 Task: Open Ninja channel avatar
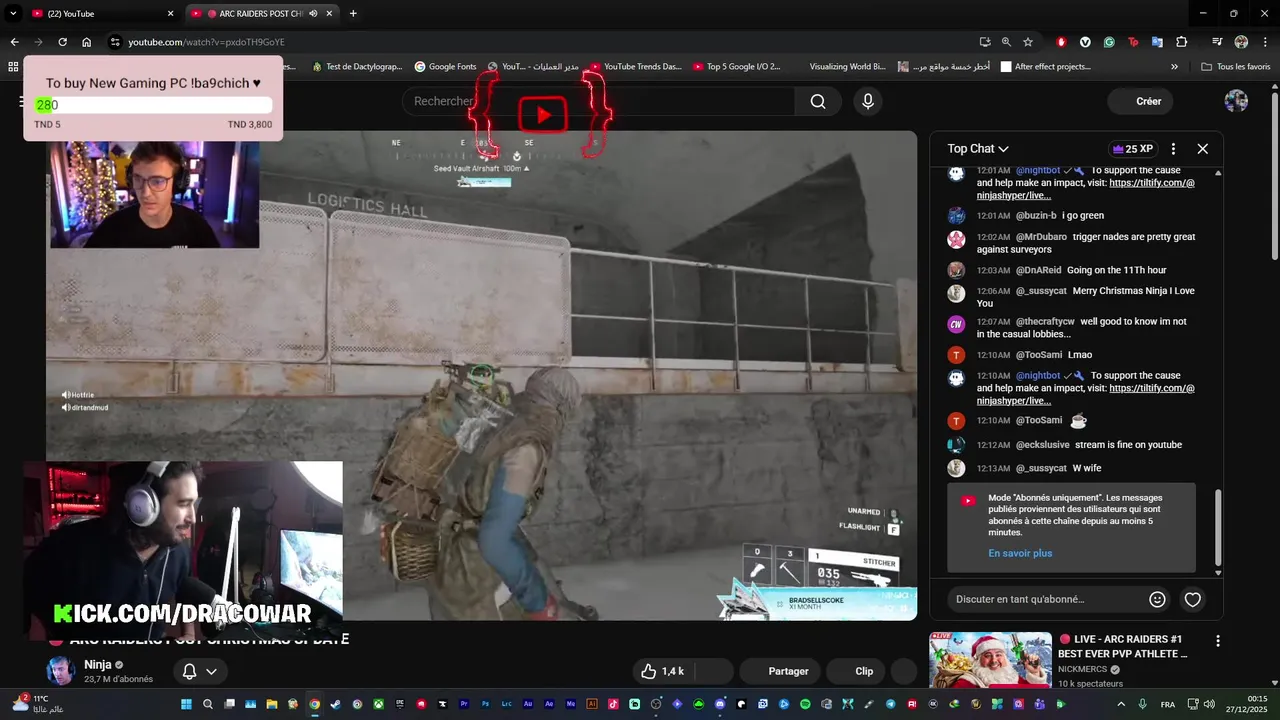coord(60,671)
